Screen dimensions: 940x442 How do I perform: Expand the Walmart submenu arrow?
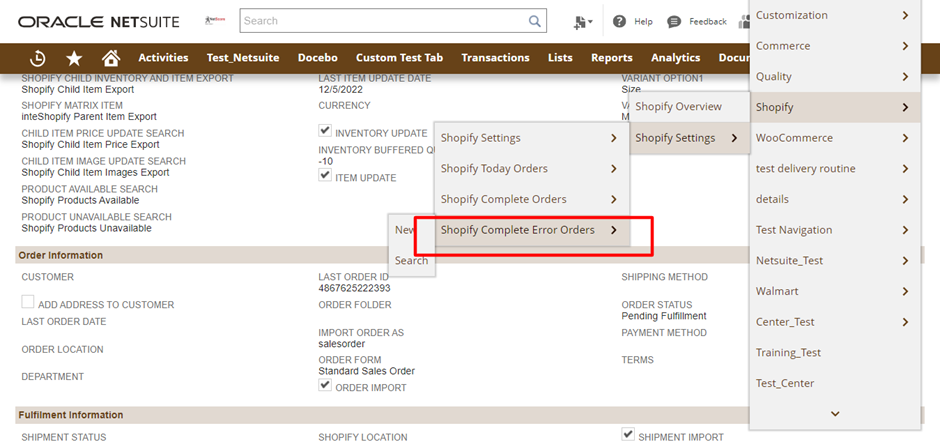[x=905, y=291]
